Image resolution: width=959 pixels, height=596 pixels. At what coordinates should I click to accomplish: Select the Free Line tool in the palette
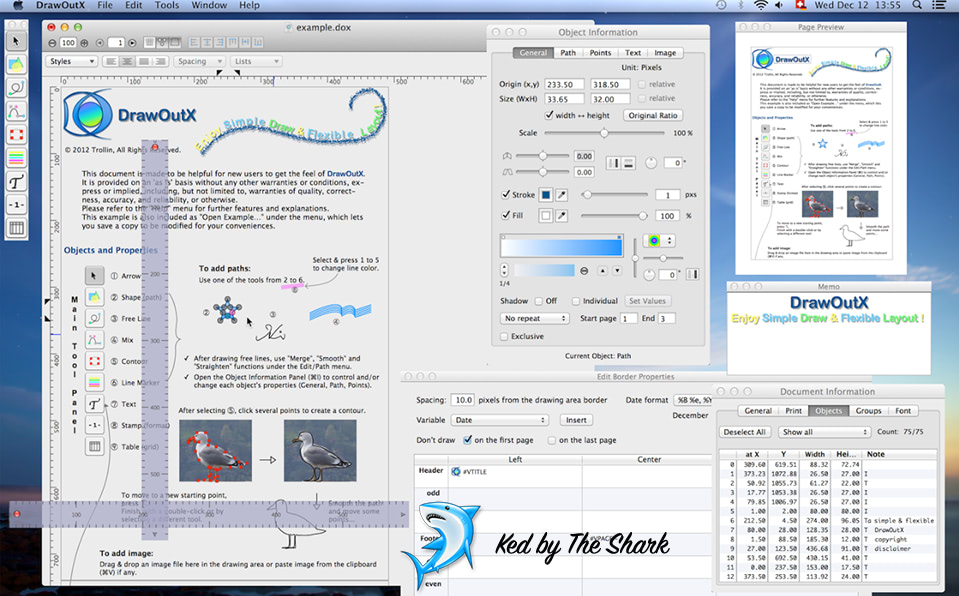[17, 88]
